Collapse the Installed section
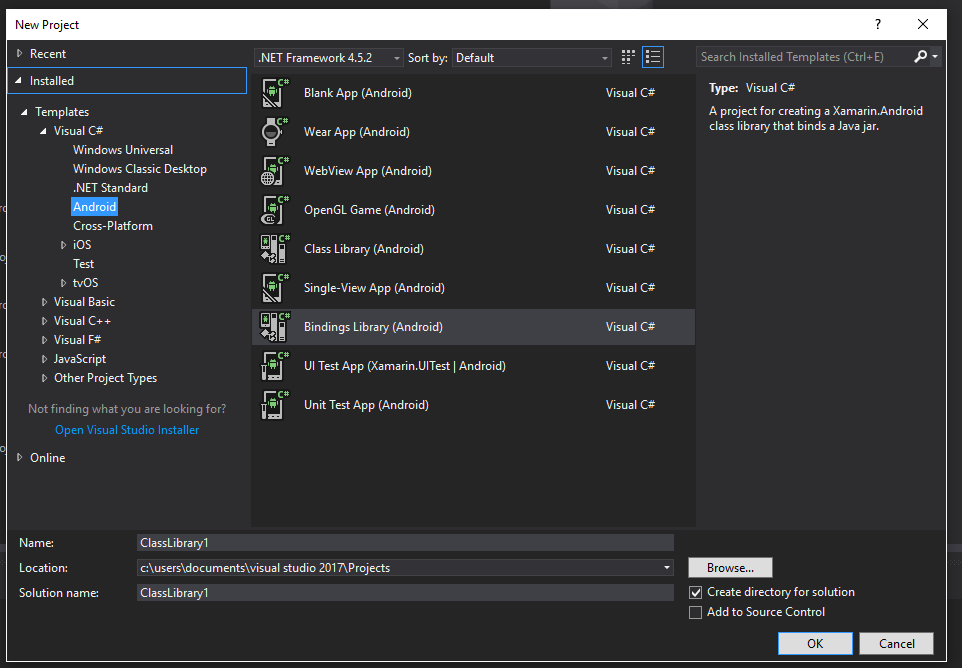962x668 pixels. pyautogui.click(x=18, y=81)
